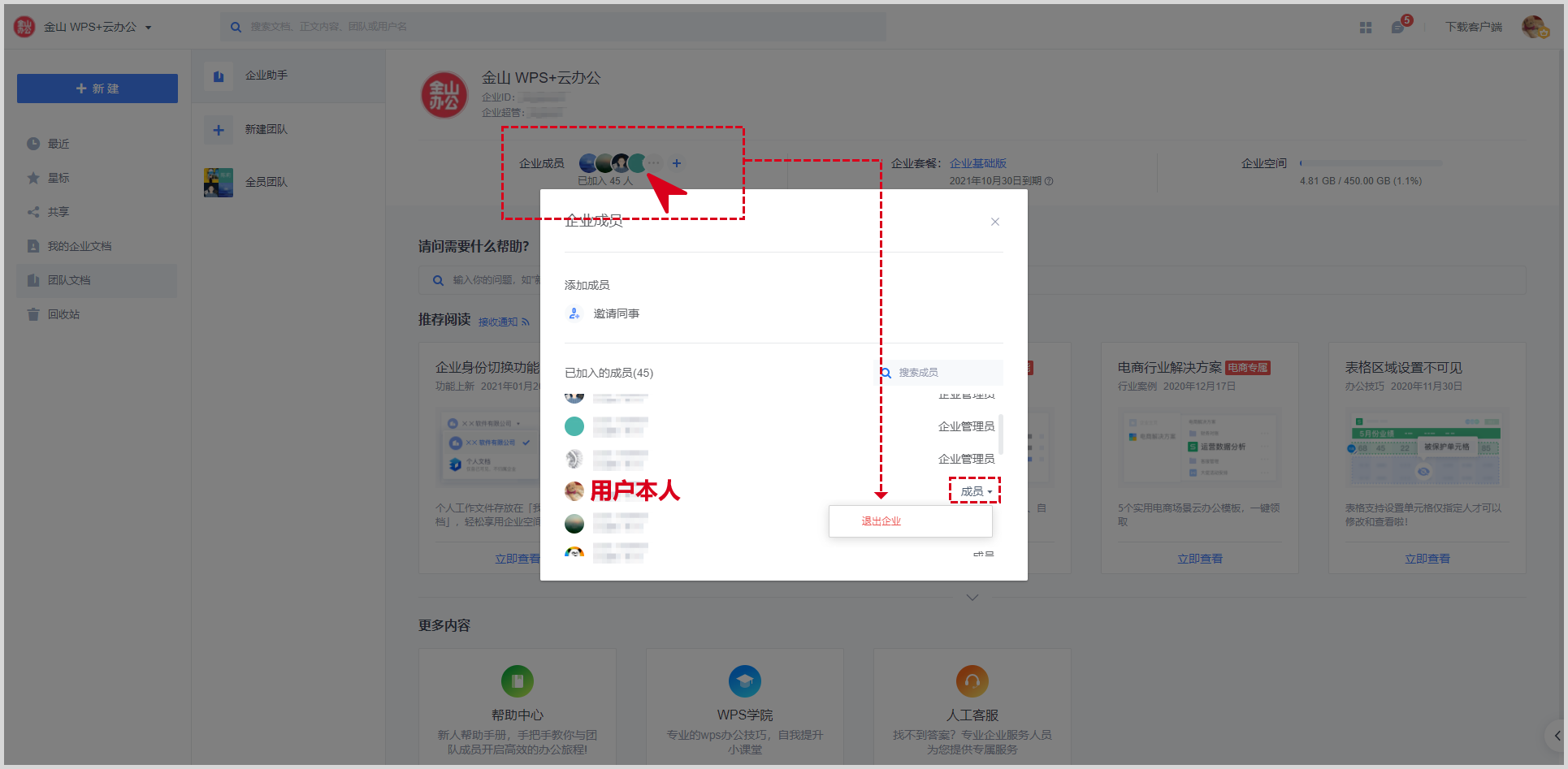This screenshot has width=1568, height=769.
Task: Click the enterprise 金山办公 round logo
Action: 444,95
